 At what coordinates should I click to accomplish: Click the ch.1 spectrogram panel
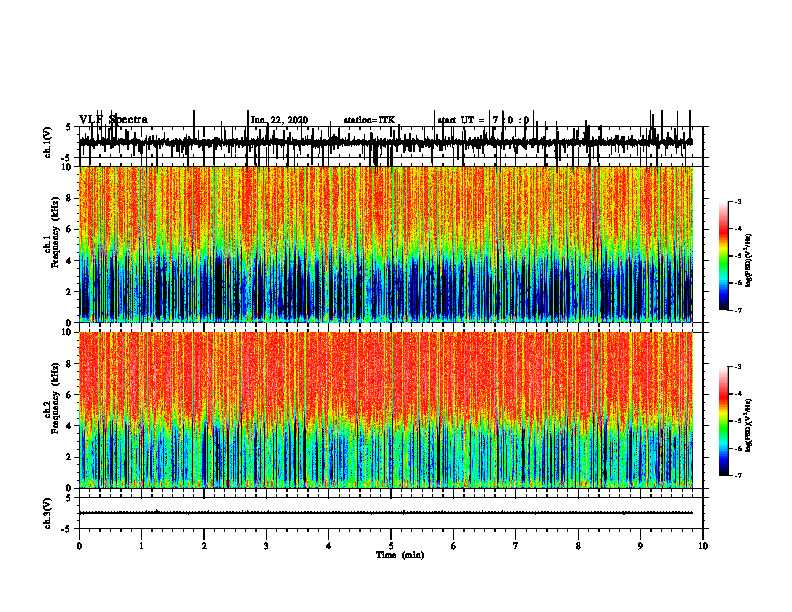(386, 244)
